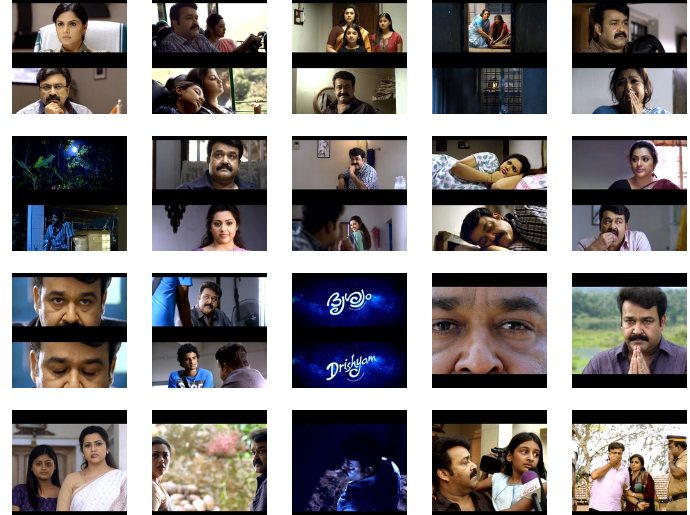Open thumbnail of two women sitting in doorway
690x515 pixels.
(x=489, y=28)
